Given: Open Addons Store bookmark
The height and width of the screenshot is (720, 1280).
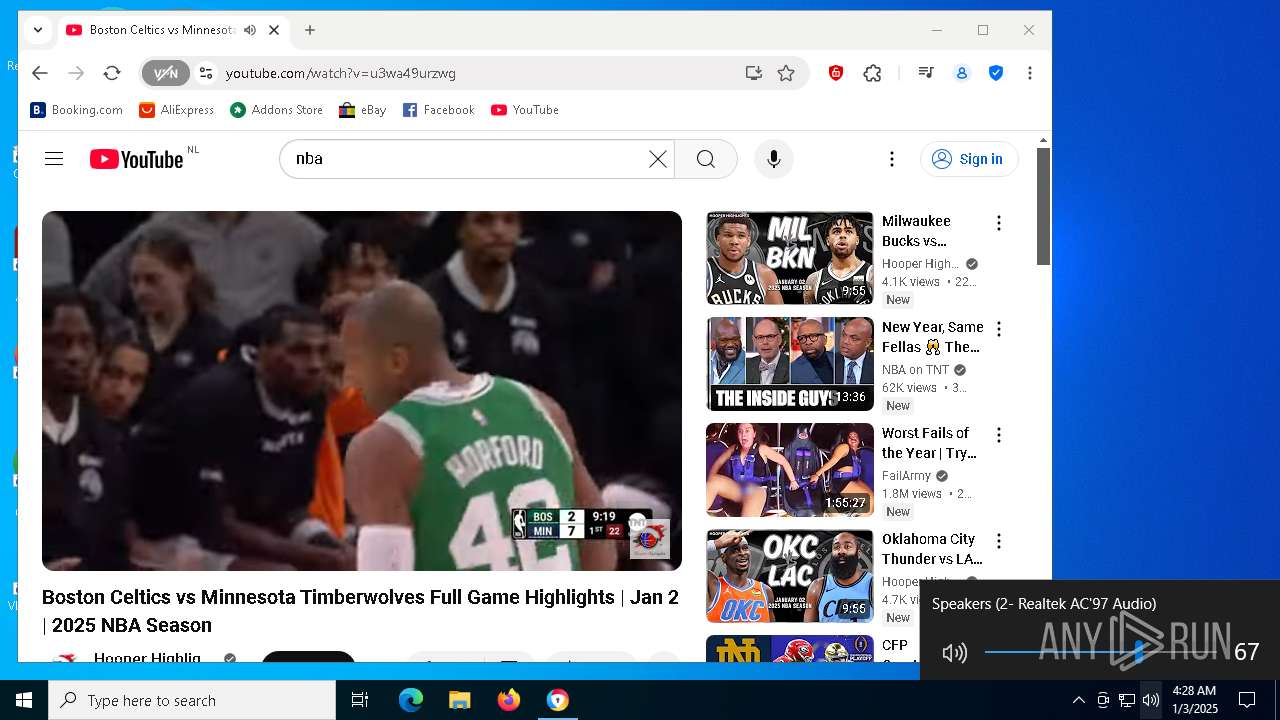Looking at the screenshot, I should tap(277, 110).
